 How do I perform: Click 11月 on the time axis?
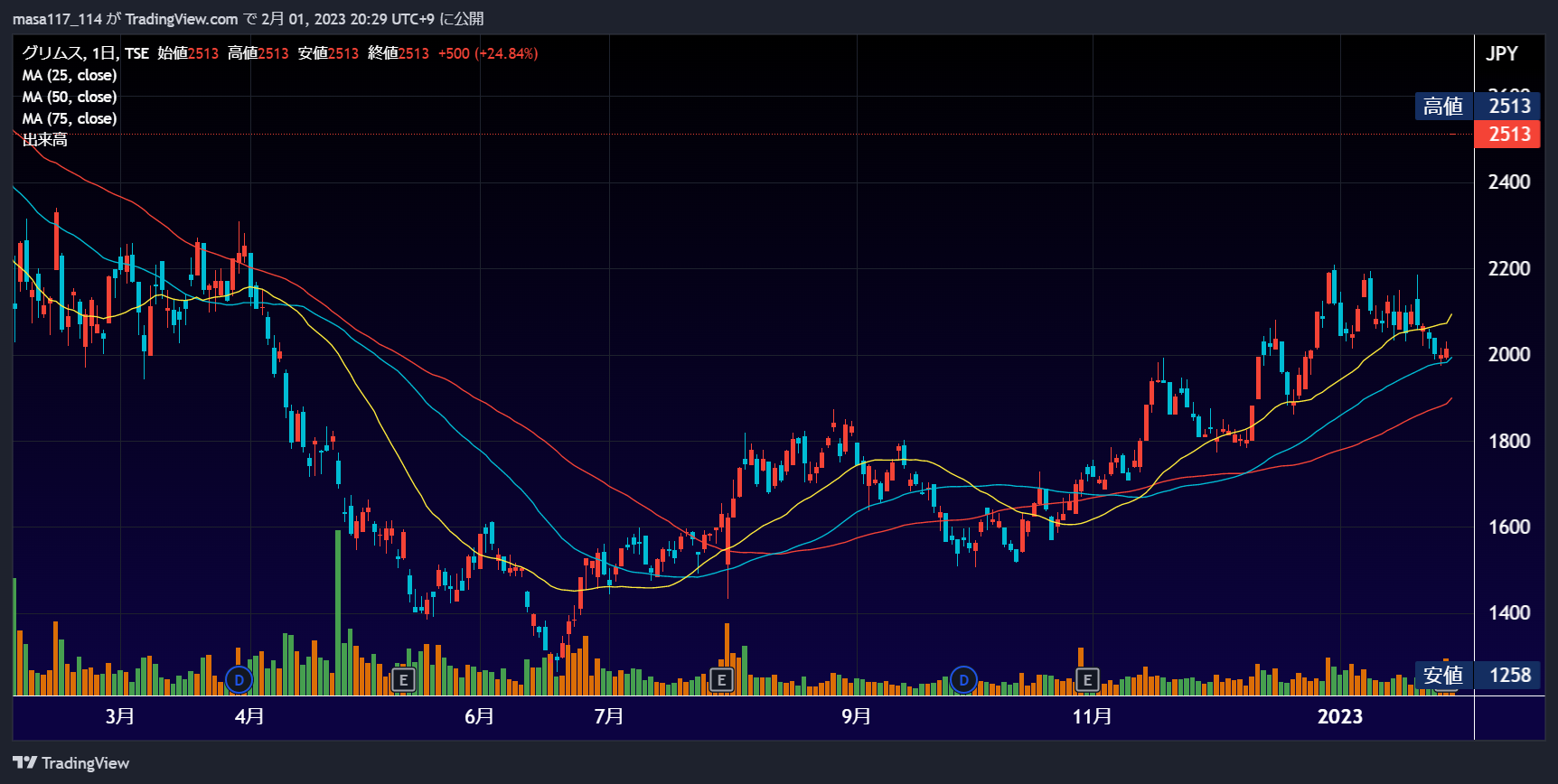1093,716
